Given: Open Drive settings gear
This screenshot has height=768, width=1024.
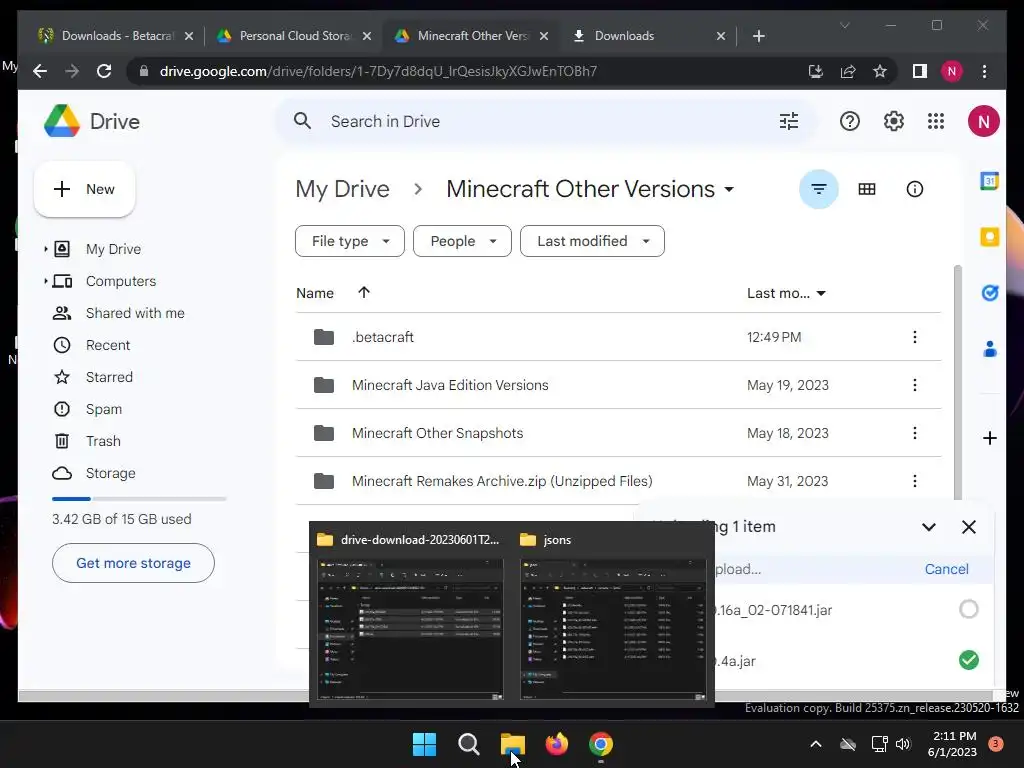Looking at the screenshot, I should coord(893,121).
